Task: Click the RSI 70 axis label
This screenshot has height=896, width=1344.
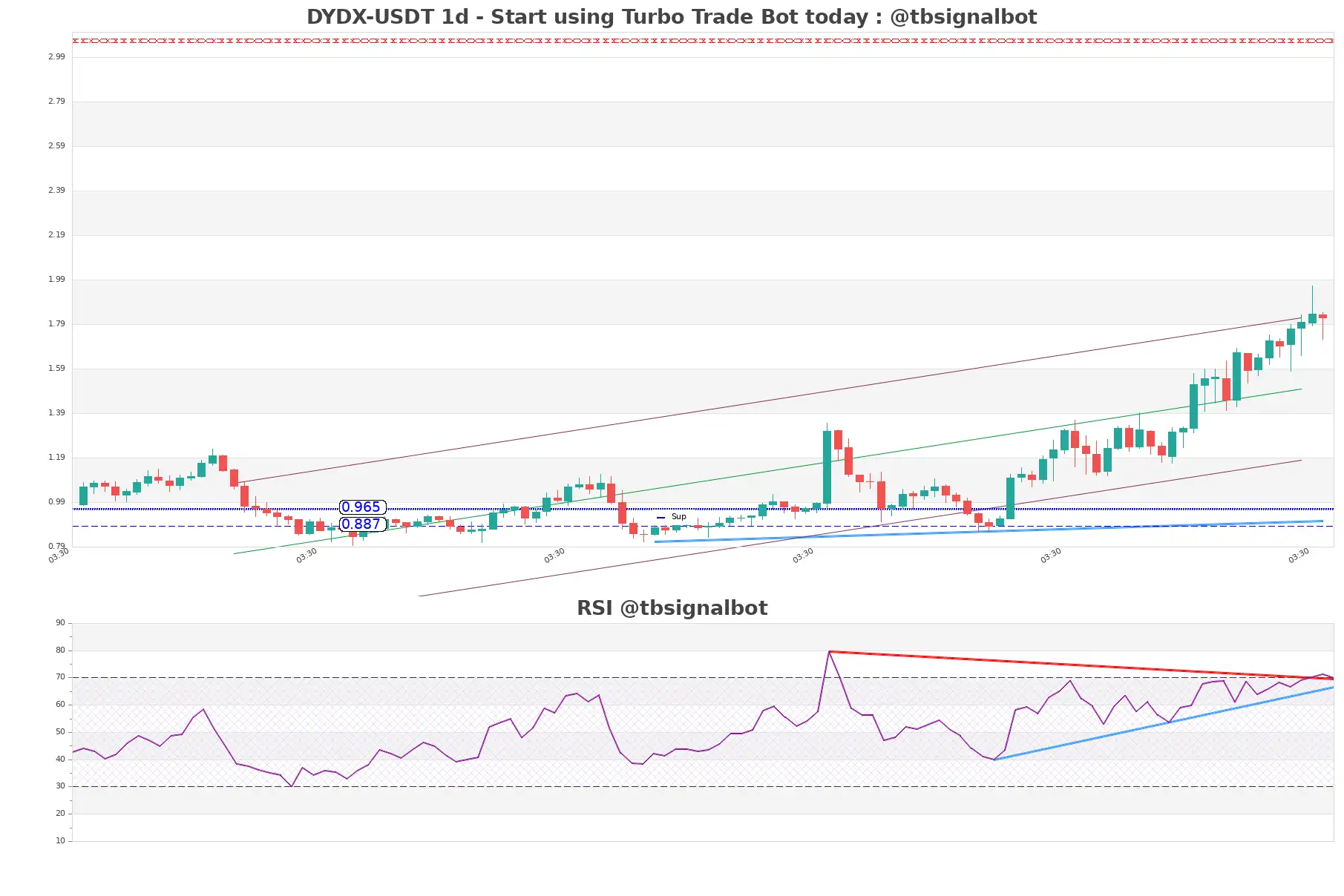Action: click(x=60, y=677)
